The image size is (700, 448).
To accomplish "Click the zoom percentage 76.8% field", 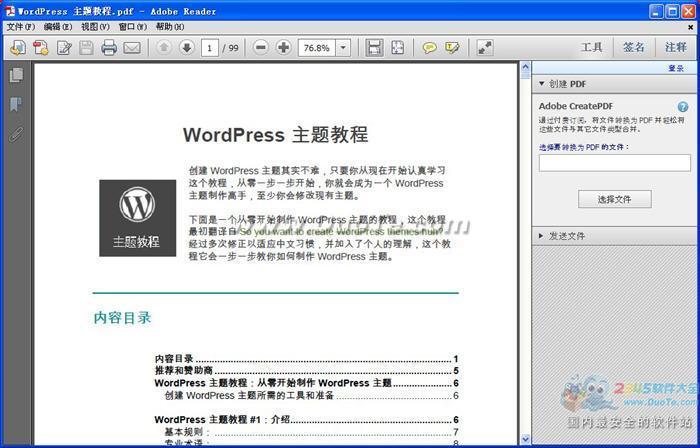I will 317,48.
